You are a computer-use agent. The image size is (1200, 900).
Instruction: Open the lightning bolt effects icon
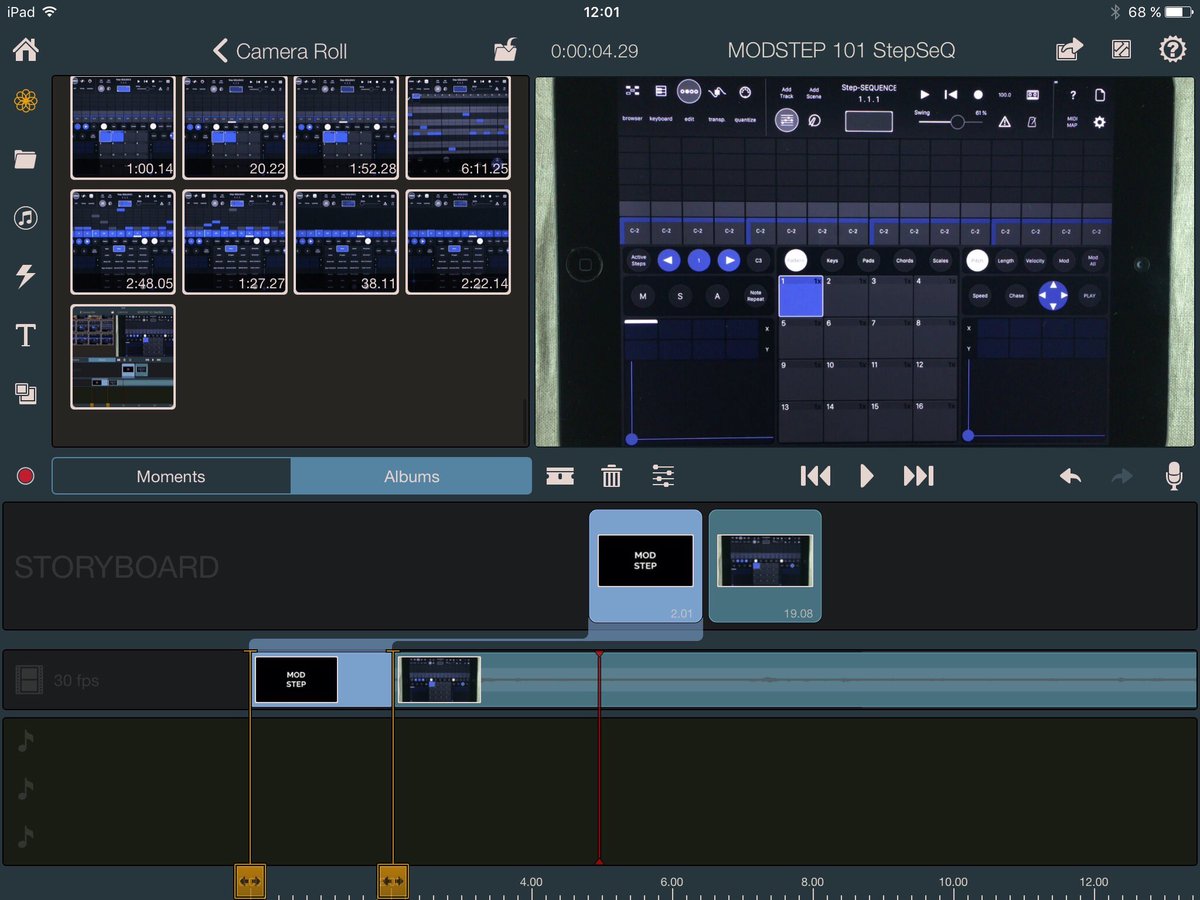[25, 277]
